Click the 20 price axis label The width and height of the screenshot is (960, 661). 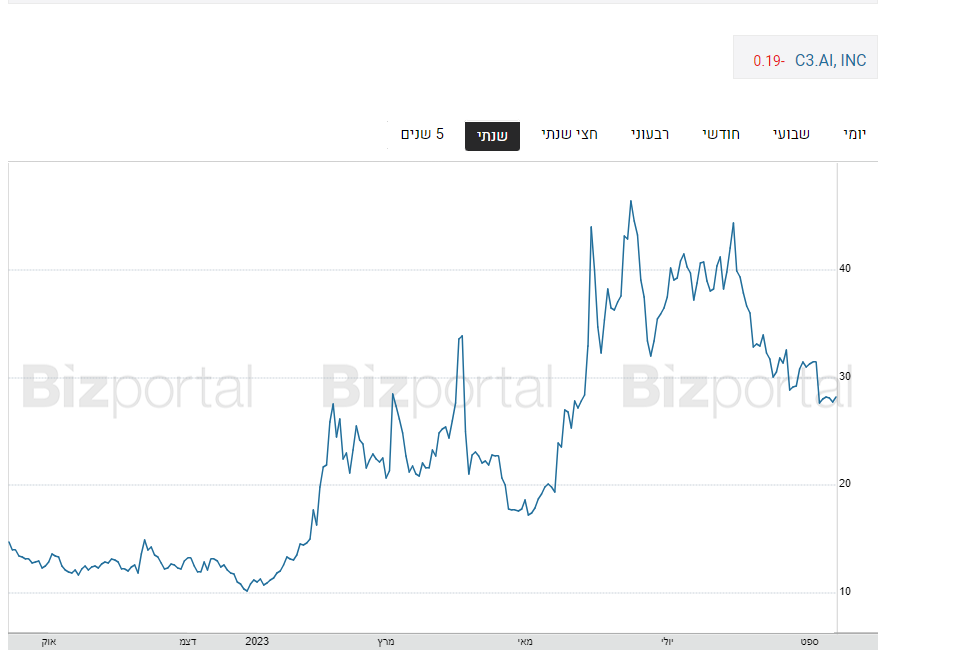click(845, 484)
